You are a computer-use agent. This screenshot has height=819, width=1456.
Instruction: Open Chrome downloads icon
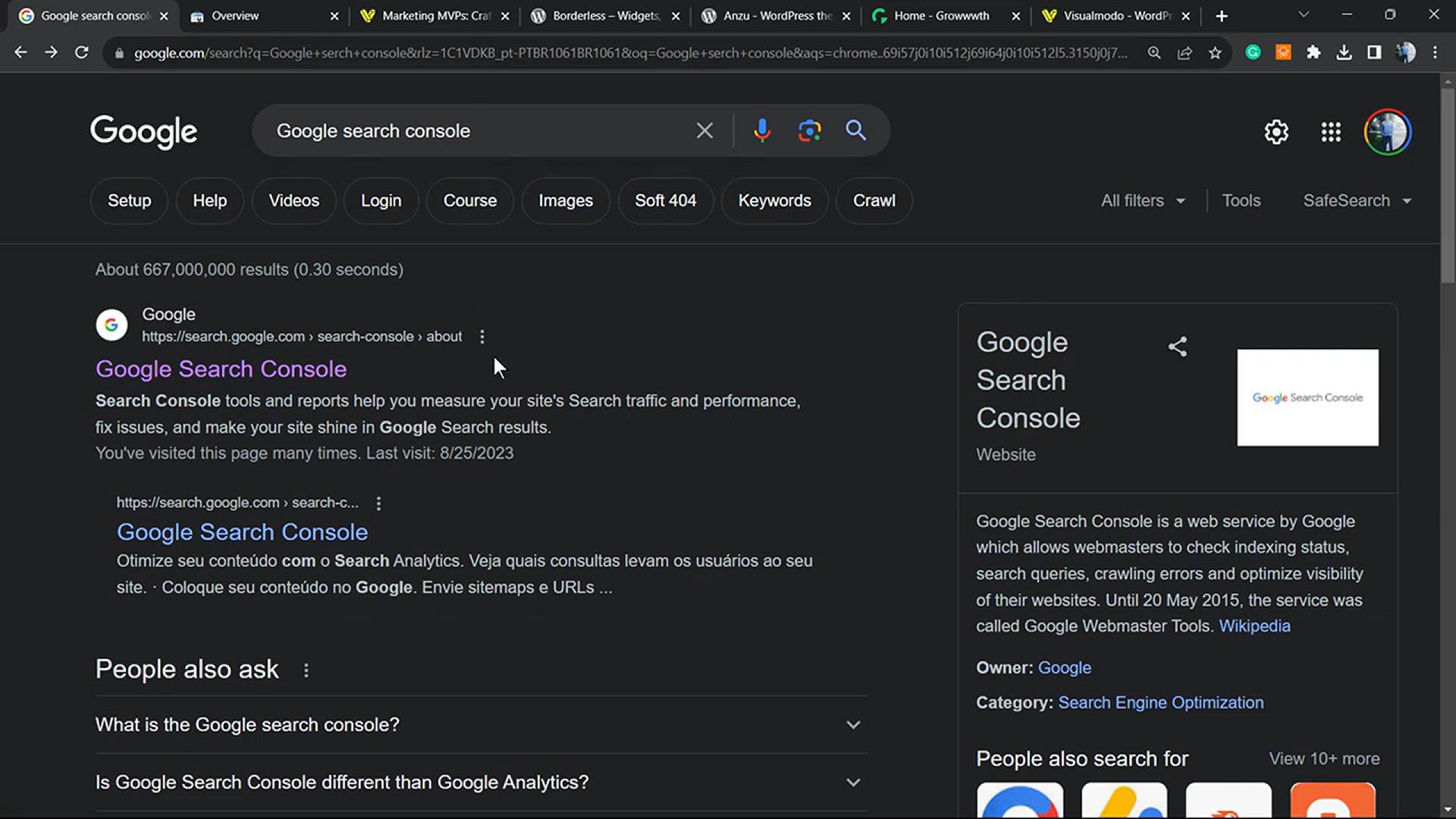tap(1344, 52)
